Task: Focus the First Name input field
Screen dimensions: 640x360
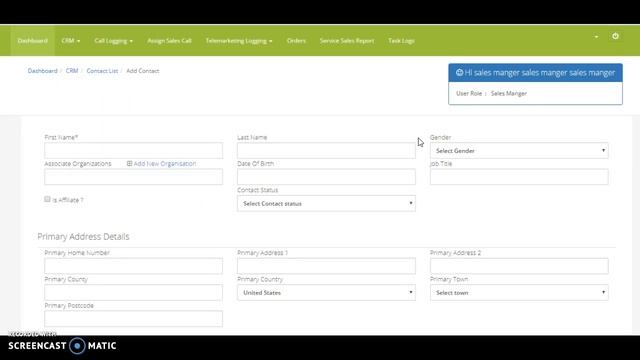Action: 133,151
